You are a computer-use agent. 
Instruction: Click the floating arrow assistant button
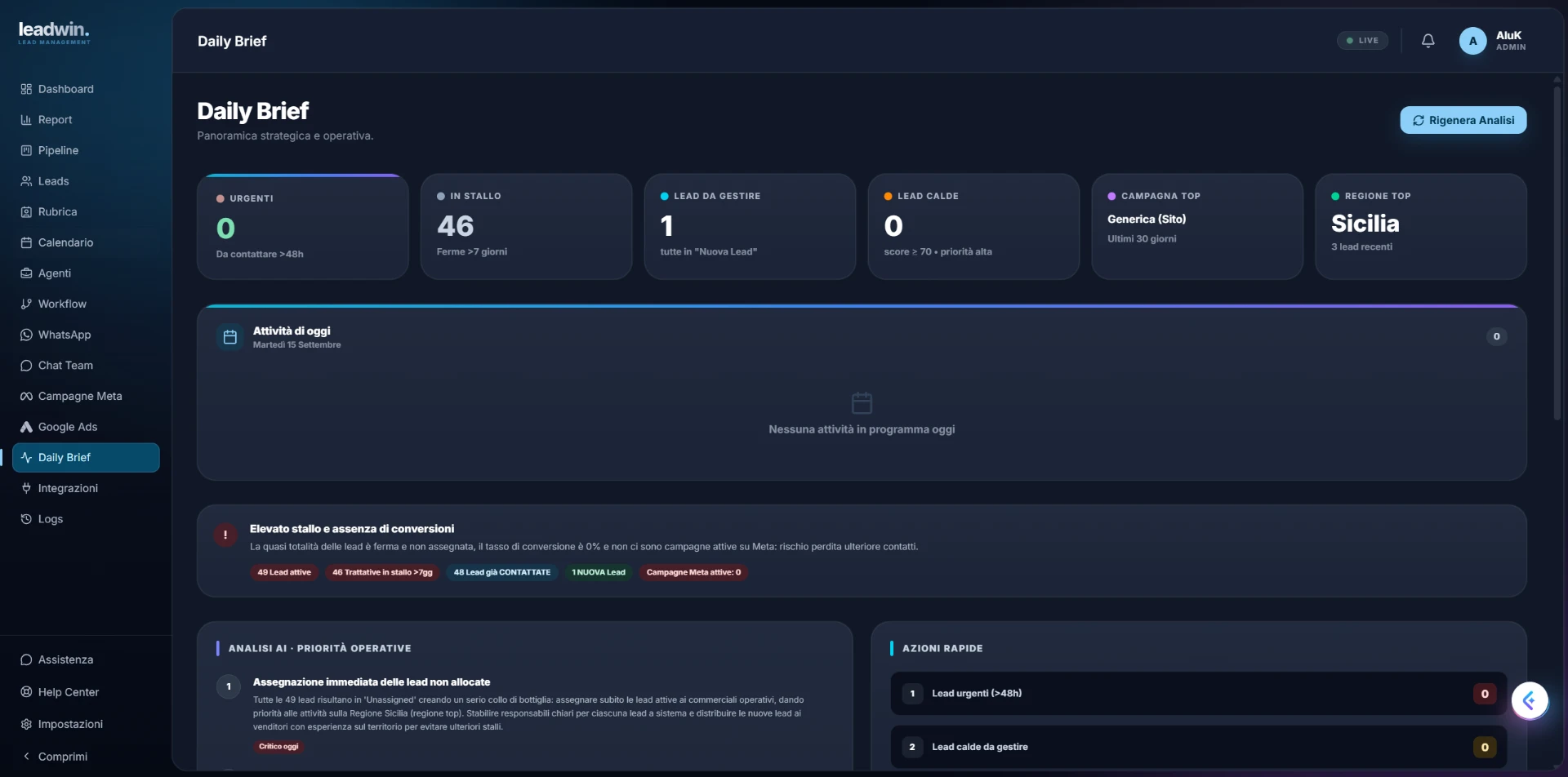(1530, 700)
